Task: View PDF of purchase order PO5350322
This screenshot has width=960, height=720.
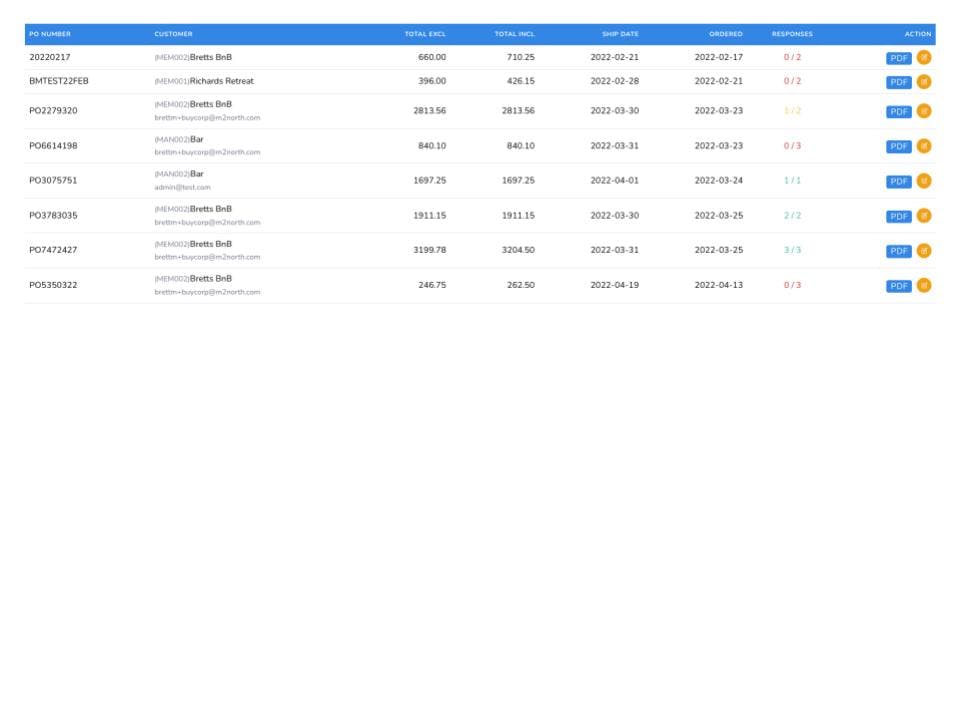Action: tap(899, 286)
